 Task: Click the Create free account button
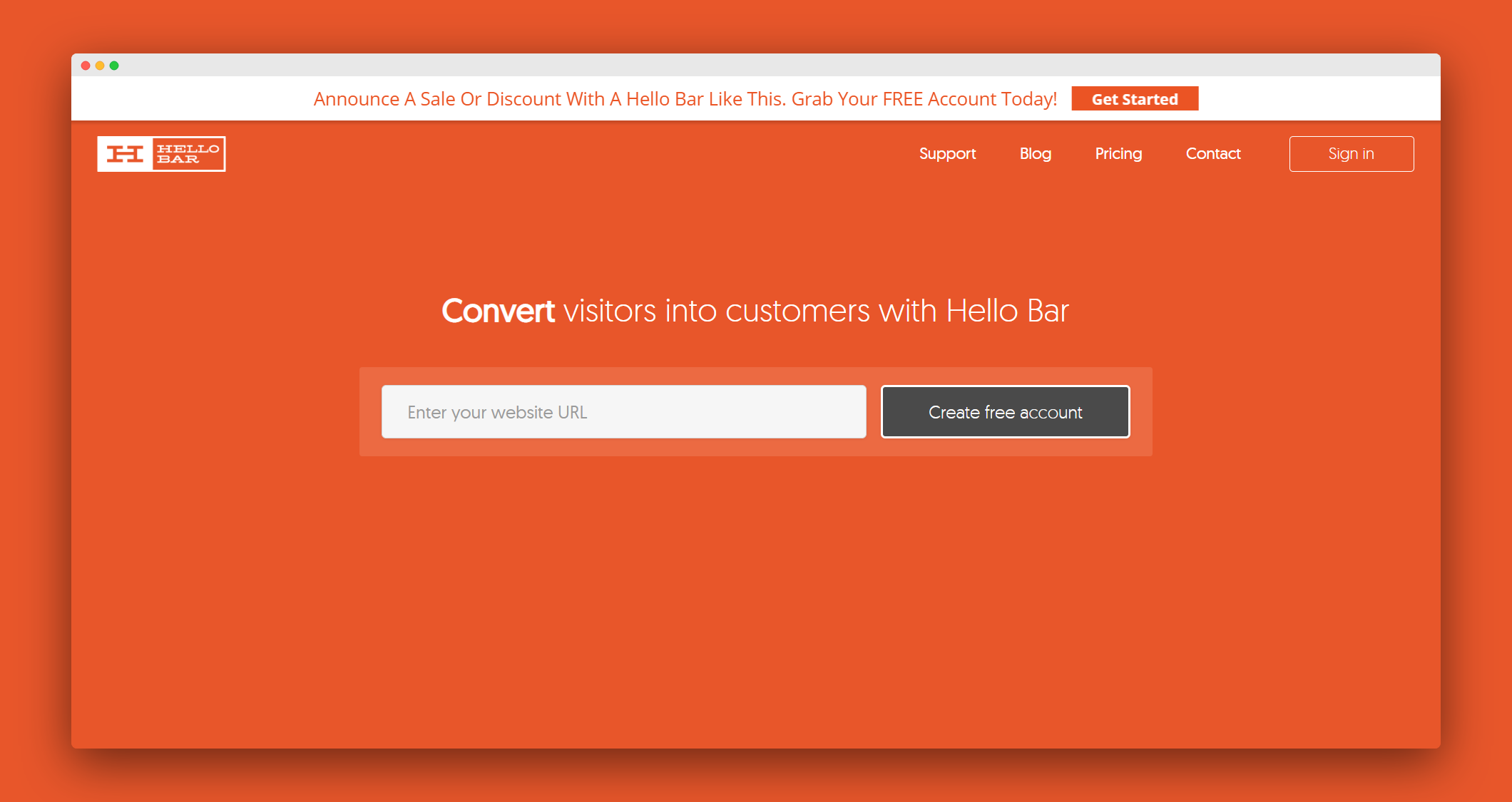click(x=1005, y=411)
